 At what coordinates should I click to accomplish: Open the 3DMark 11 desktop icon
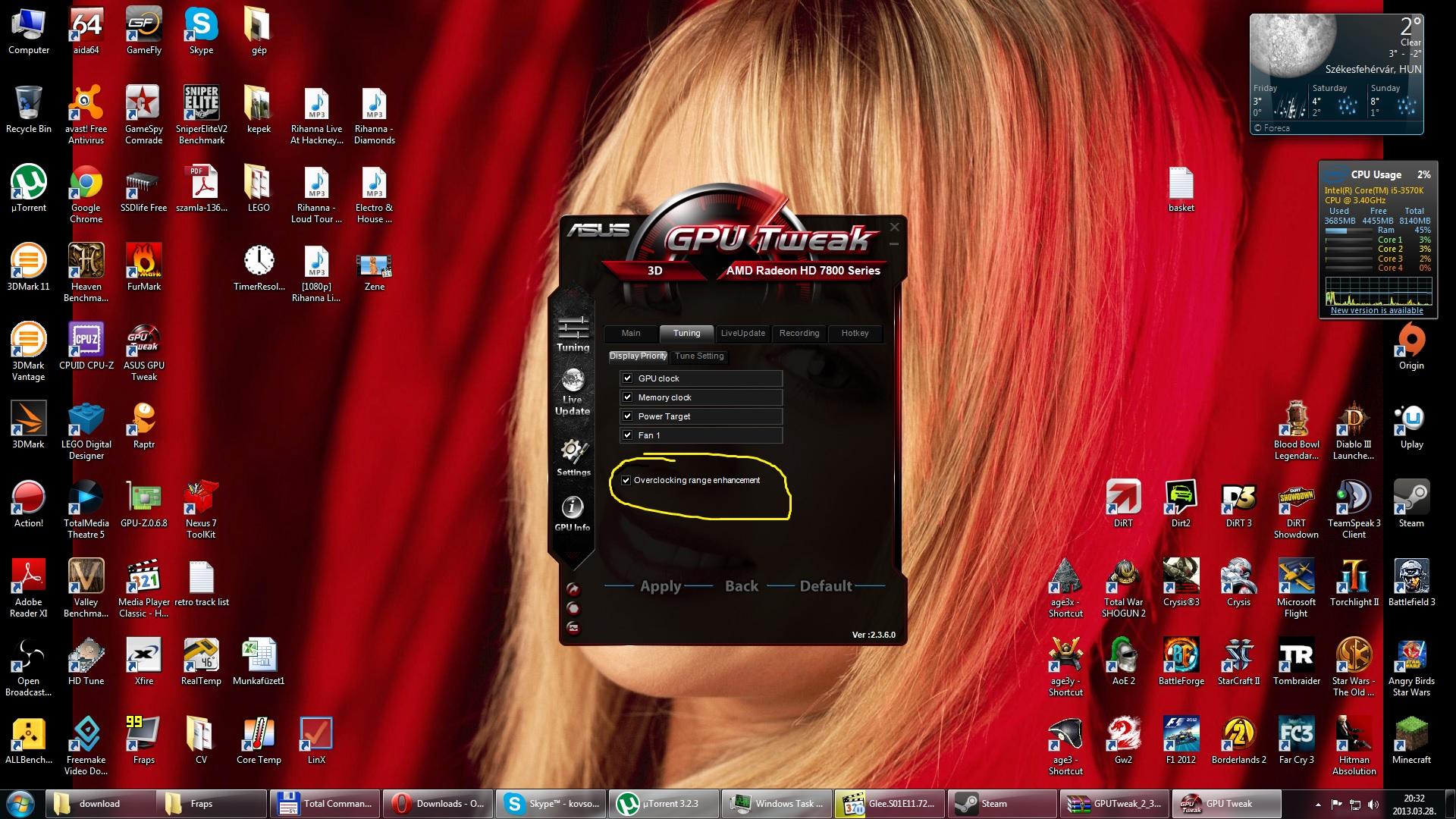click(x=29, y=268)
